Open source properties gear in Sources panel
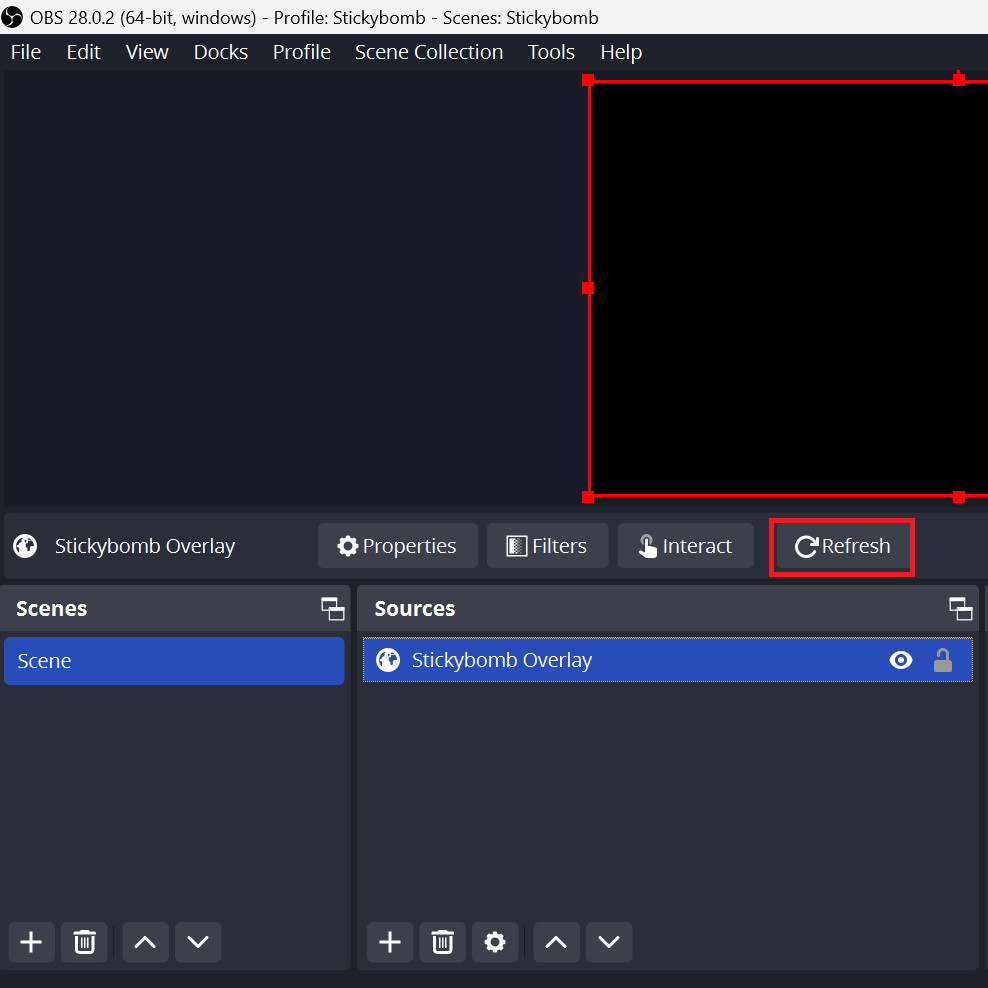 (495, 942)
